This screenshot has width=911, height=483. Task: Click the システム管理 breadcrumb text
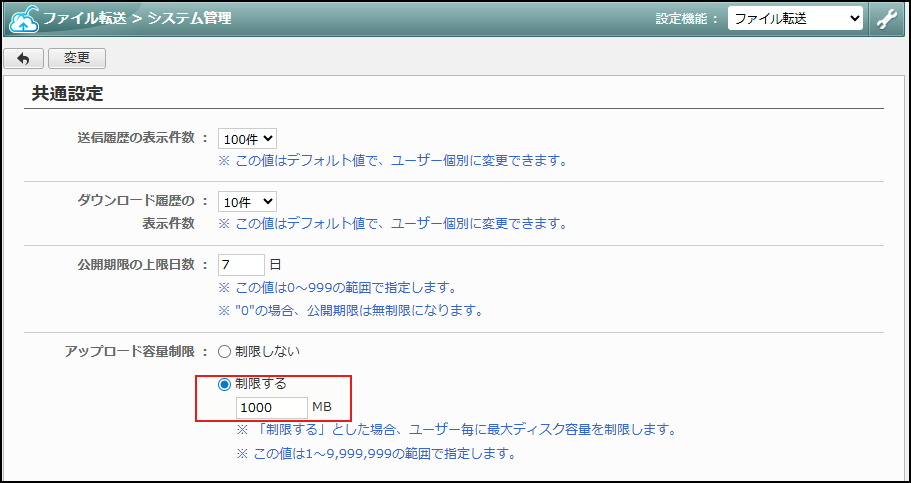tap(189, 19)
